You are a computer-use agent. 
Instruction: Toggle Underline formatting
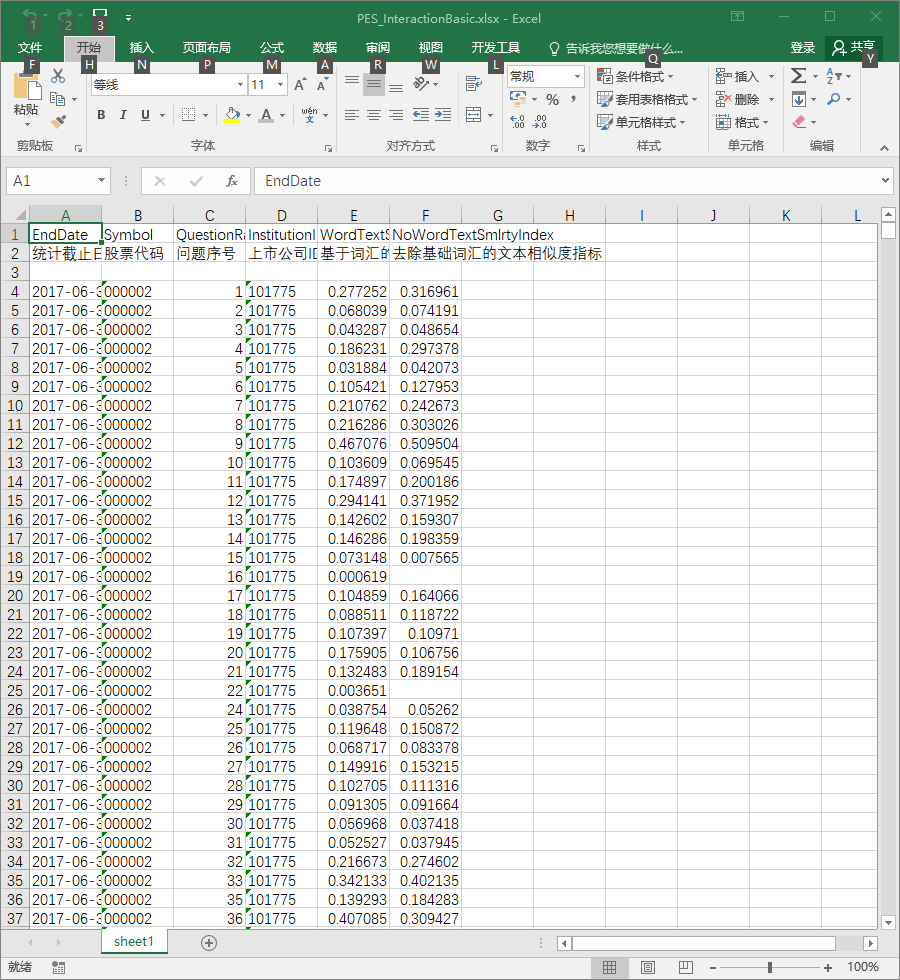point(146,115)
